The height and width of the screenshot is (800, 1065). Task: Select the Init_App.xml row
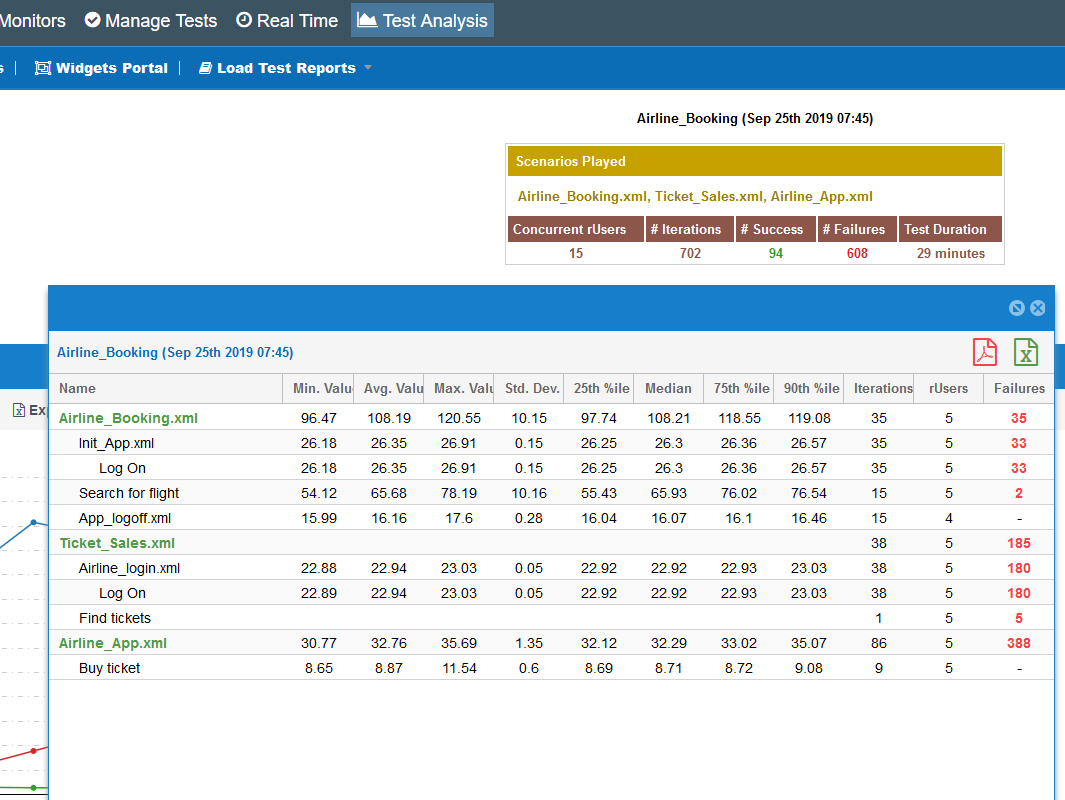552,443
